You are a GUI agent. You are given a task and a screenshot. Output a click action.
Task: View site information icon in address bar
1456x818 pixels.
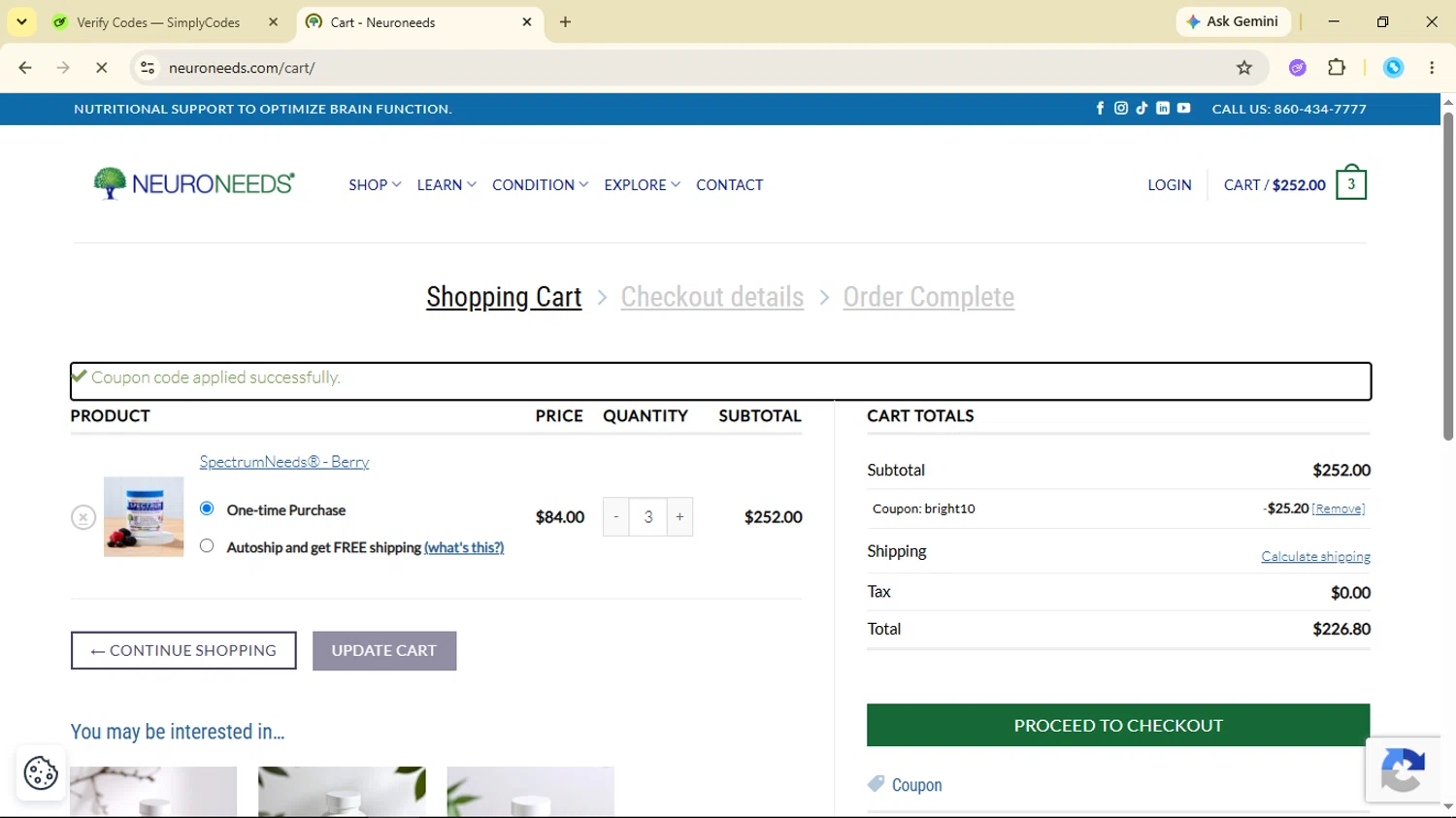pos(148,68)
